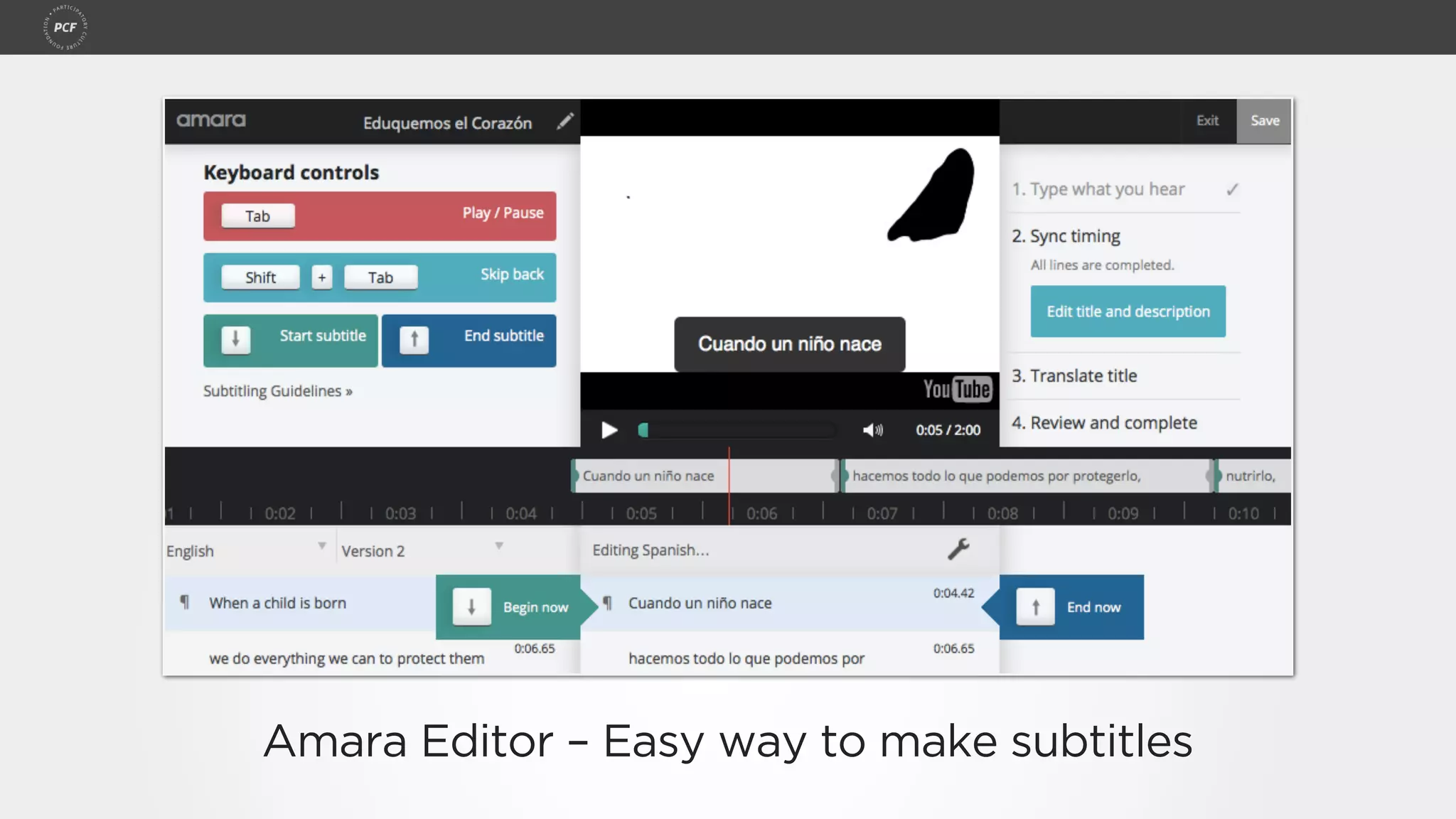
Task: Click the paragraph mark beside When a child is born
Action: pos(185,602)
